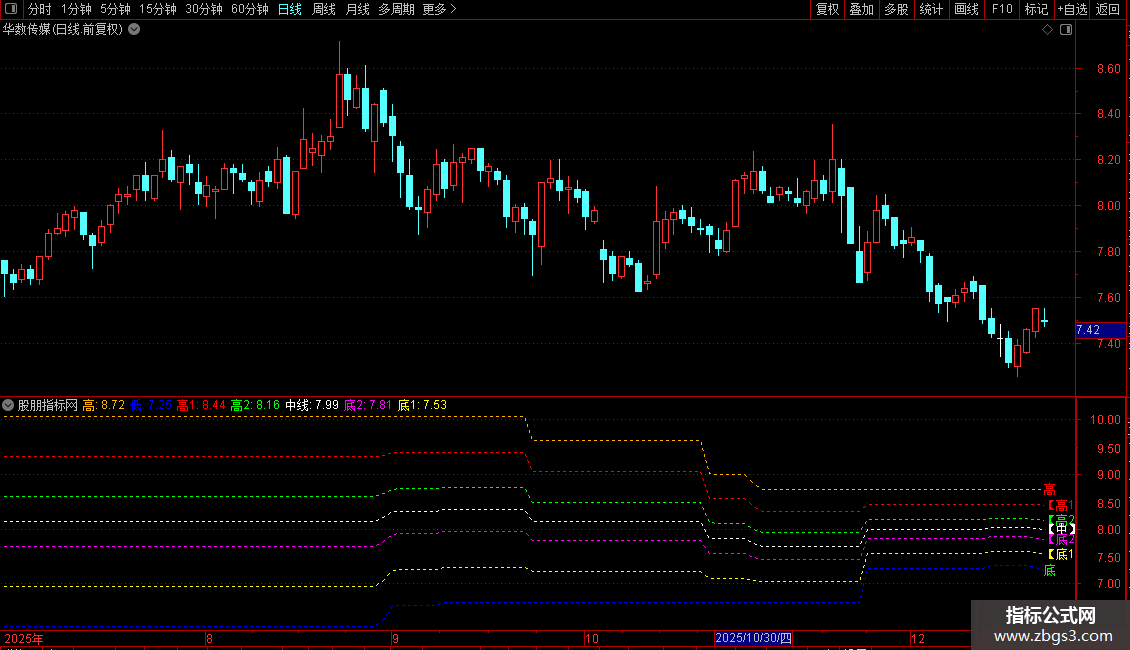This screenshot has width=1130, height=650.
Task: Open the 复权 adjustment options
Action: [x=827, y=9]
